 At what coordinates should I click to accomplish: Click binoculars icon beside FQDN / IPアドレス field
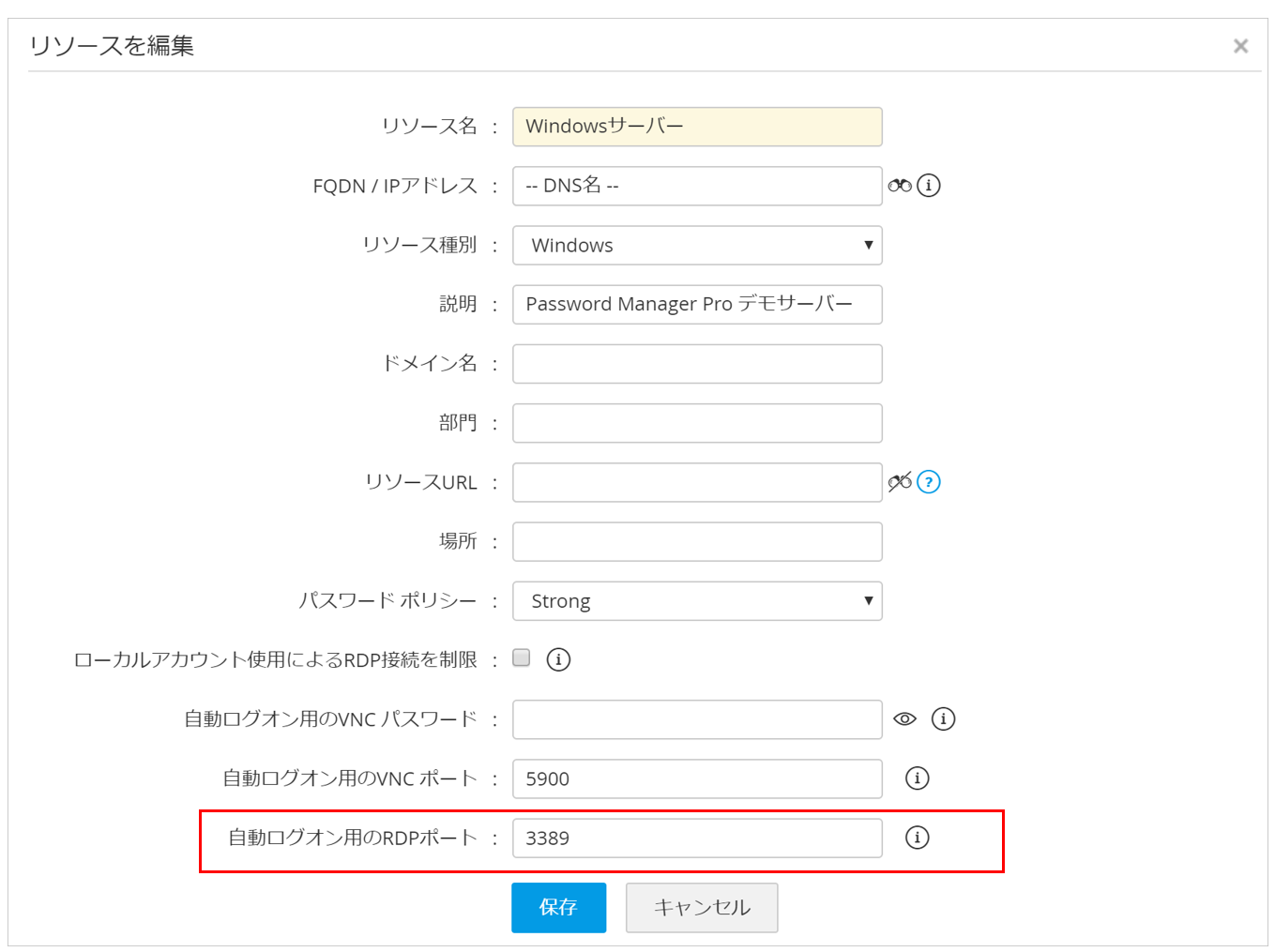900,186
